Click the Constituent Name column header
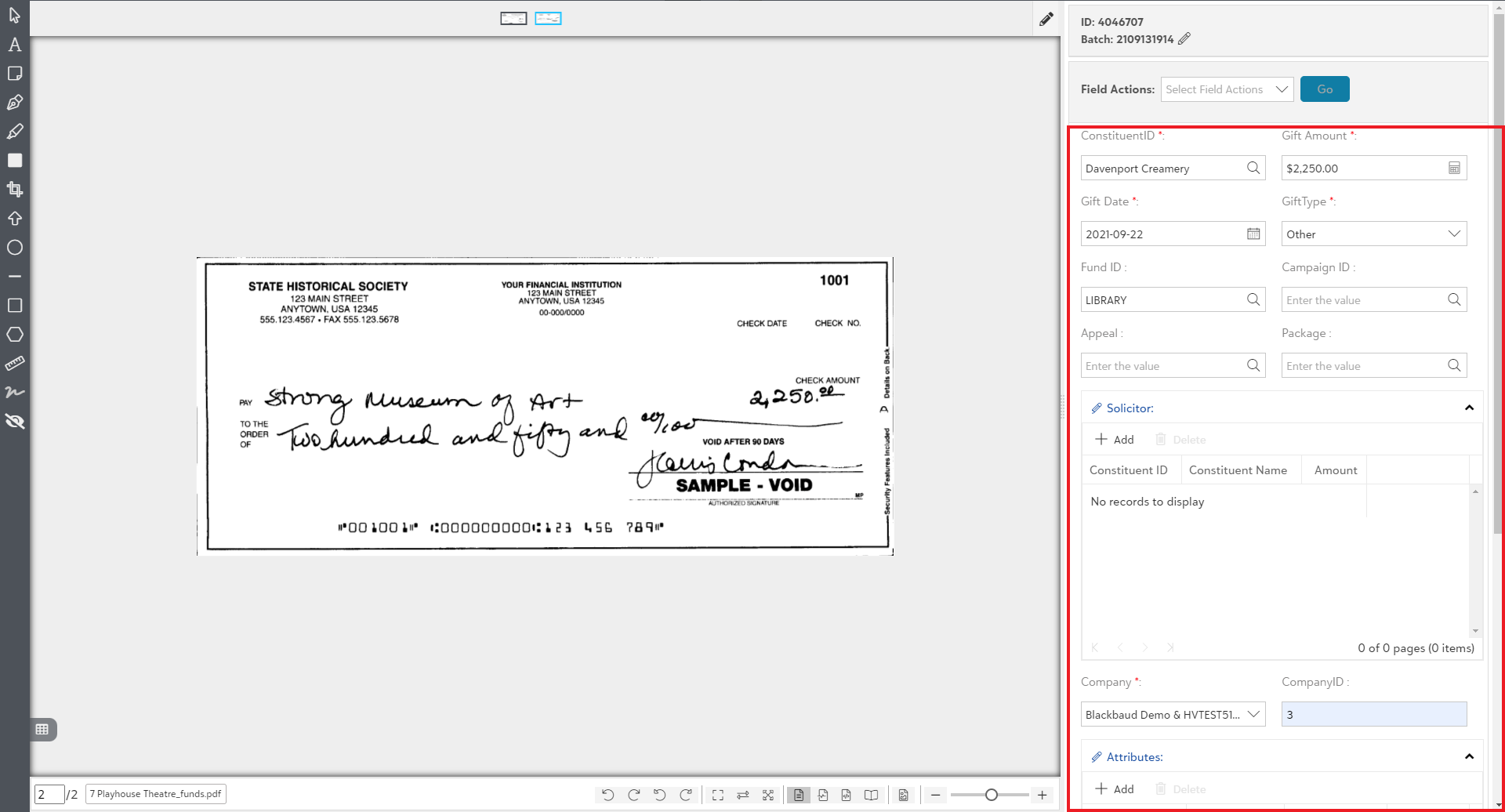 point(1238,470)
